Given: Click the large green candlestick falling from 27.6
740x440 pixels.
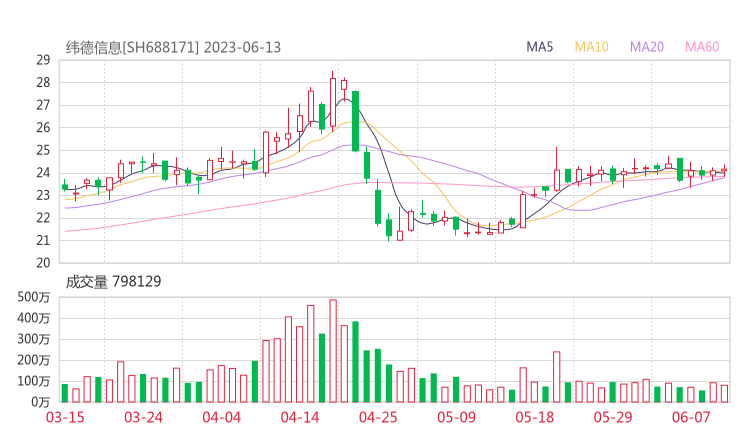Looking at the screenshot, I should (355, 121).
